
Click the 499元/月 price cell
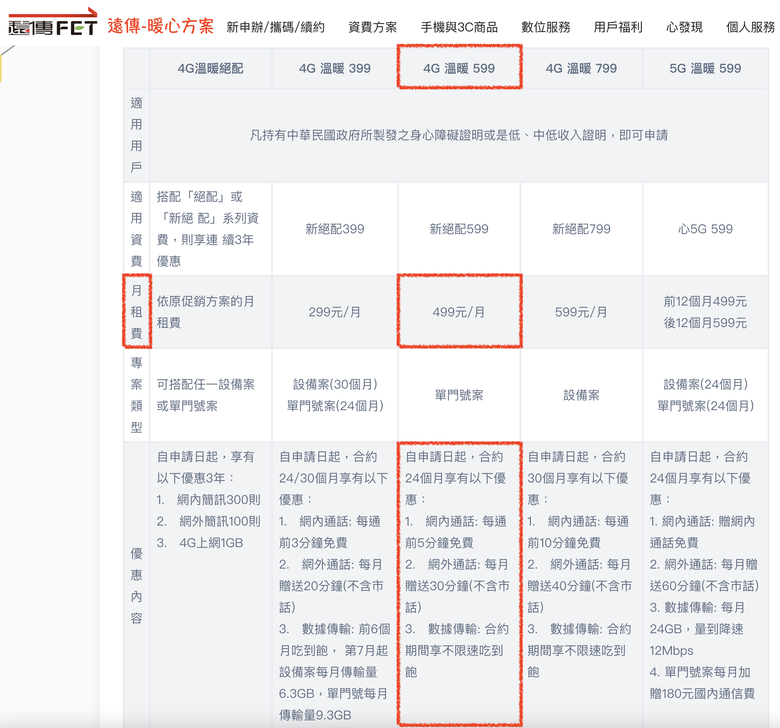point(459,312)
